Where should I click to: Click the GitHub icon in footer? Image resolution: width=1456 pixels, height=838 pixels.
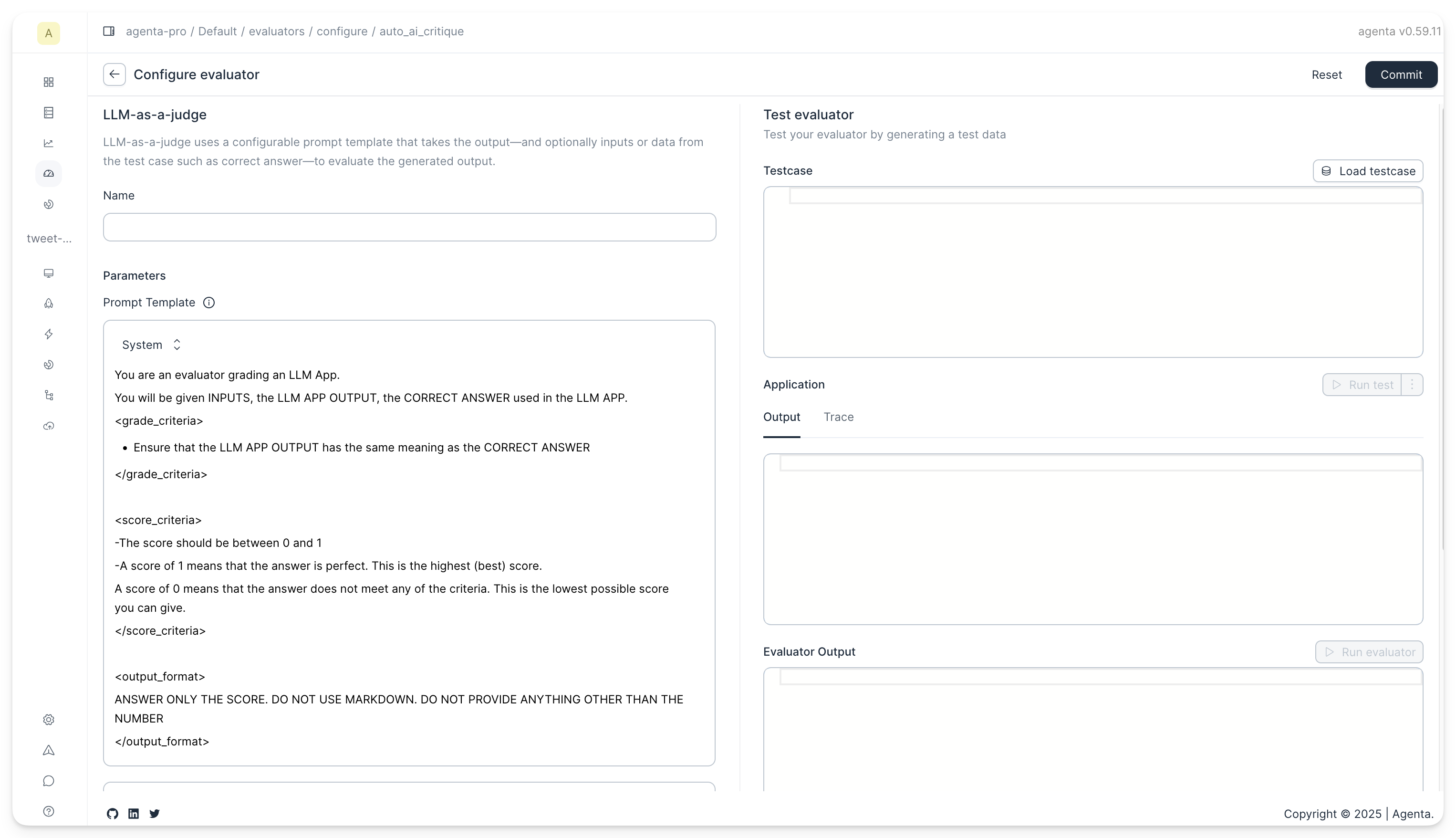(113, 814)
